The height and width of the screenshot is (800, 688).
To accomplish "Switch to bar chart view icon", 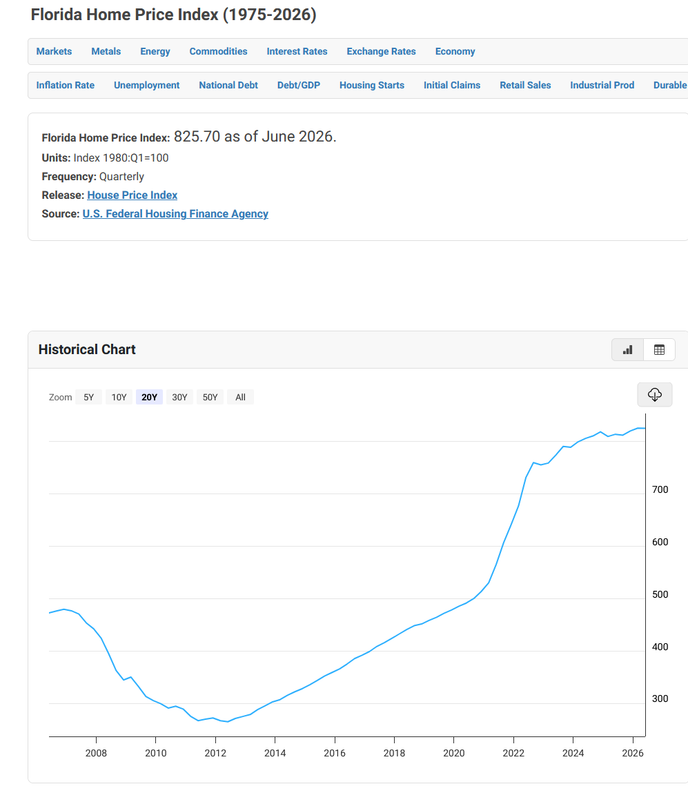I will coord(628,349).
